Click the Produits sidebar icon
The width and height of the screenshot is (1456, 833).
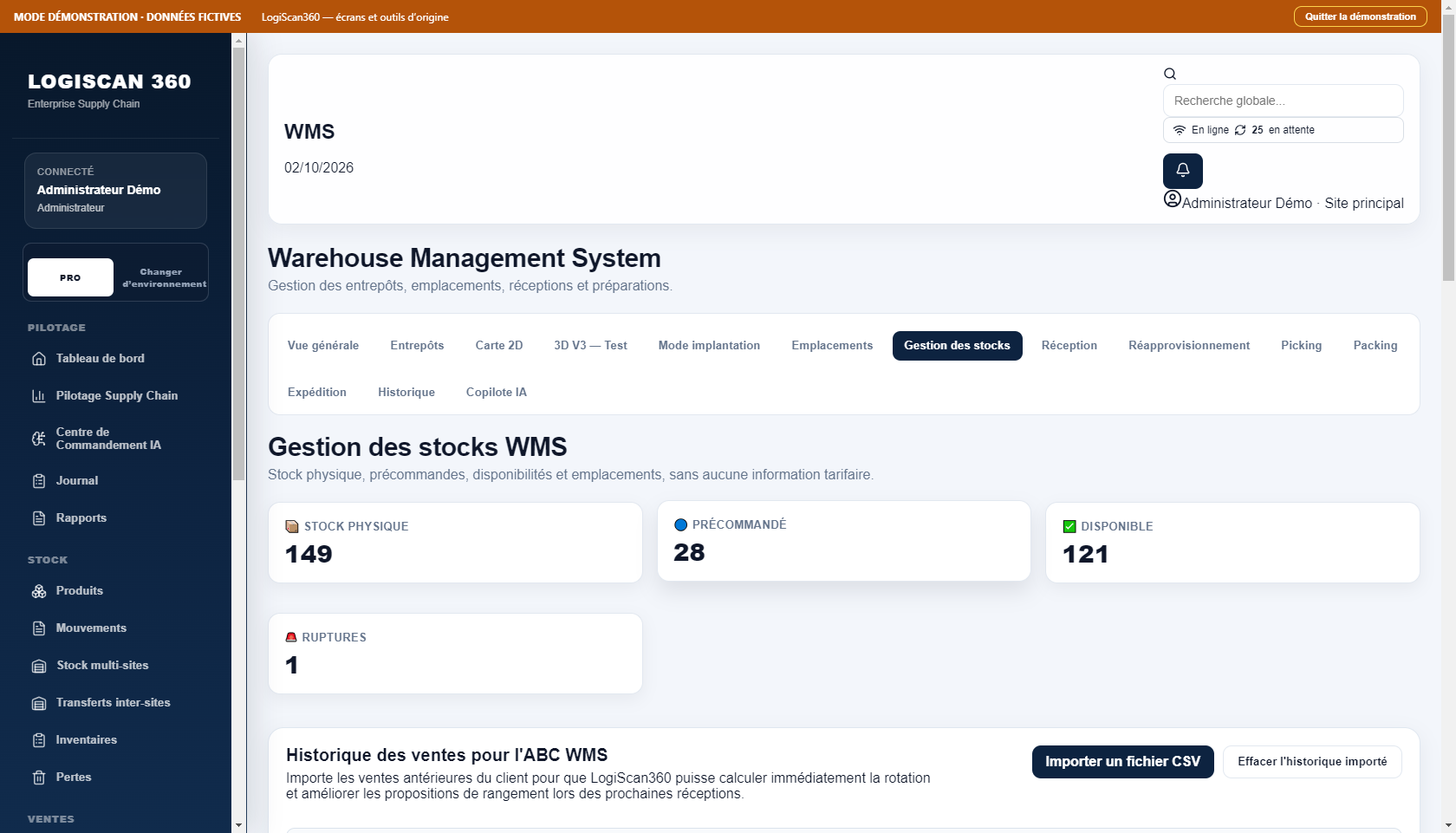click(39, 591)
